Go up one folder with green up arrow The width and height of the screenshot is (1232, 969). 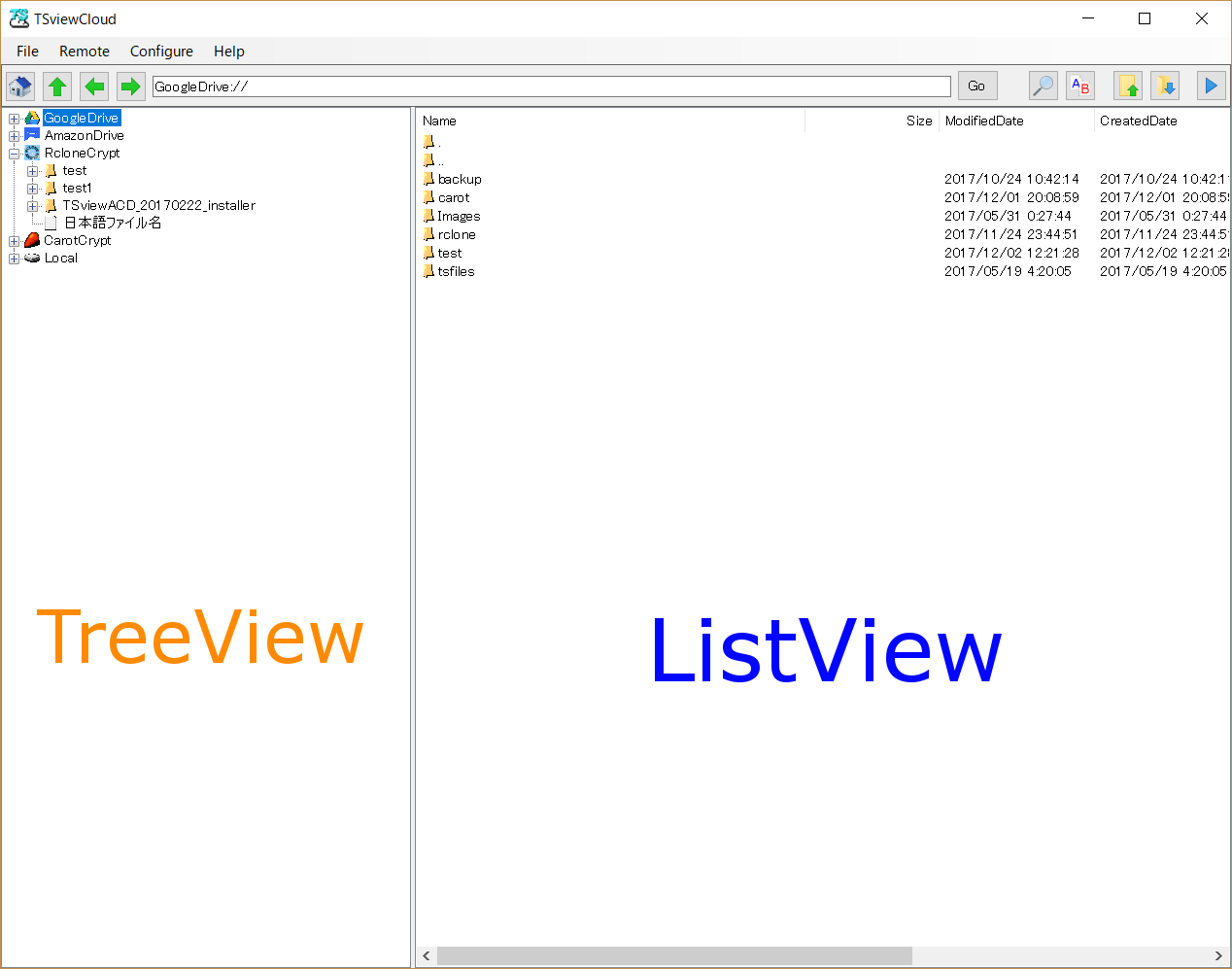57,87
